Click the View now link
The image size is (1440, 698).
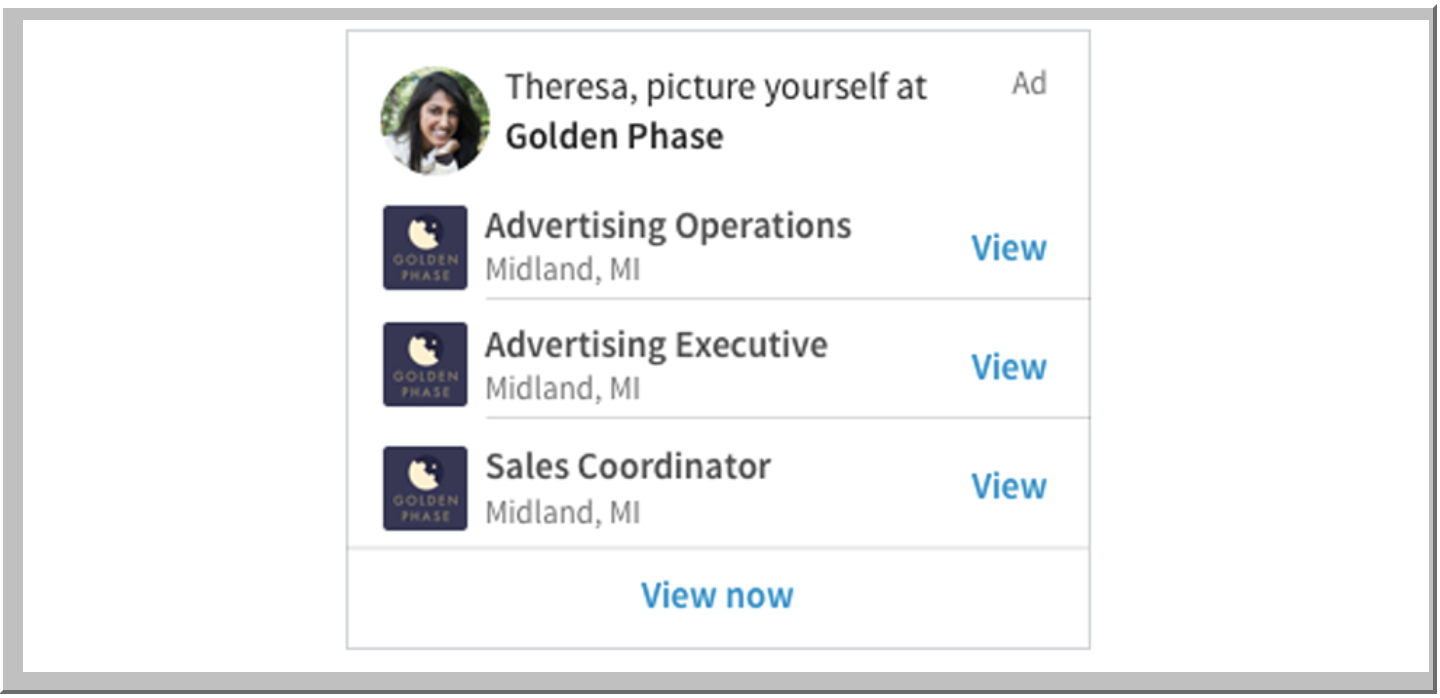point(717,595)
